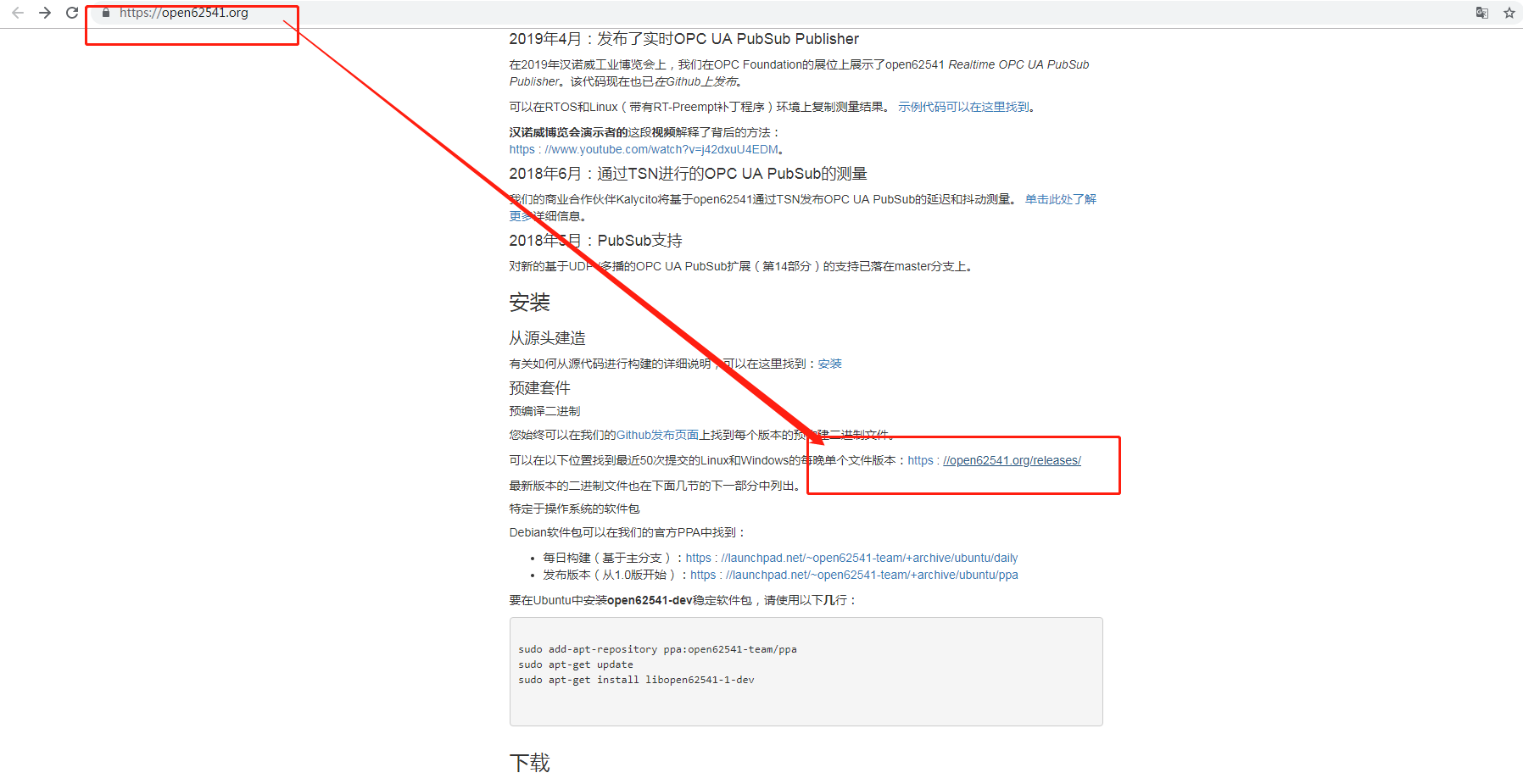Click the 单击此处了解更多详细信息 link
The image size is (1523, 784).
[x=1058, y=197]
